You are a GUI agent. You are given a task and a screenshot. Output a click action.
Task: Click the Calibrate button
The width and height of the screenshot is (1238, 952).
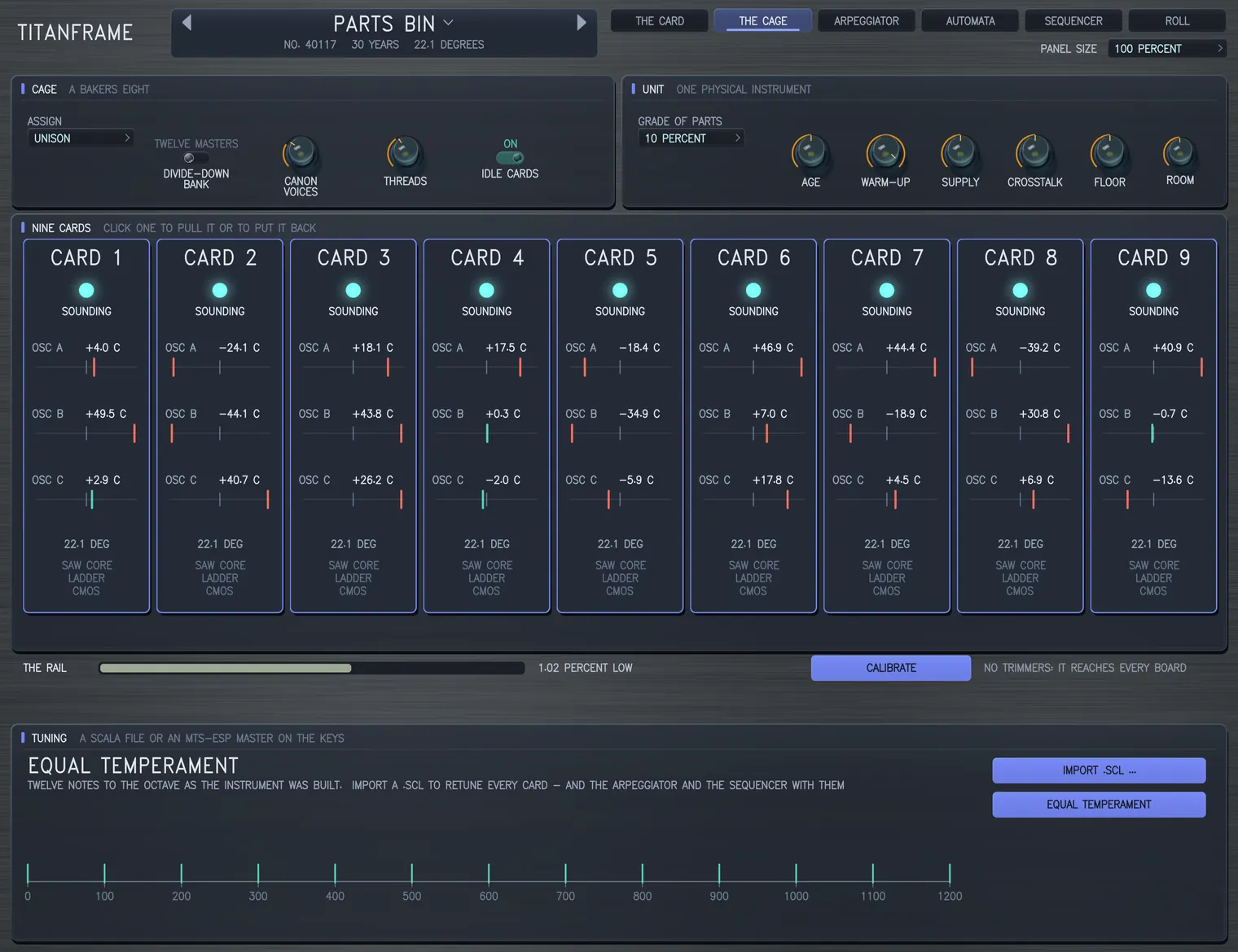[x=891, y=668]
